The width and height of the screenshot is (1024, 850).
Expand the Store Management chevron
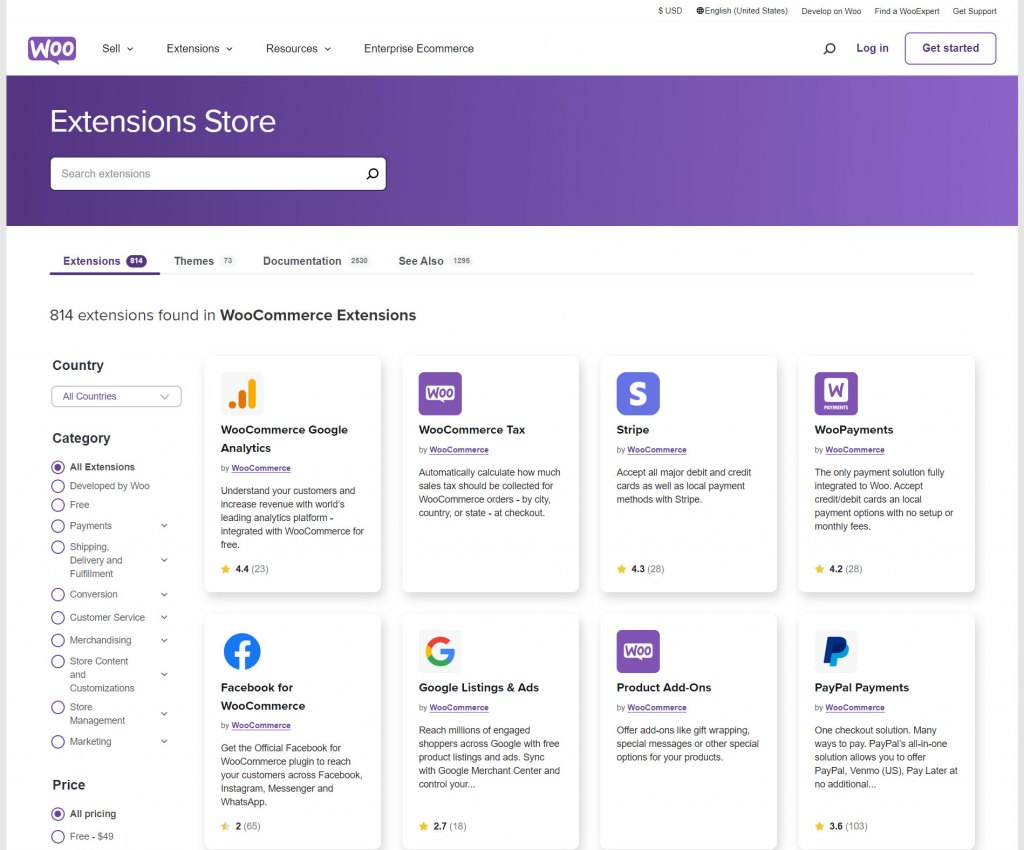165,714
